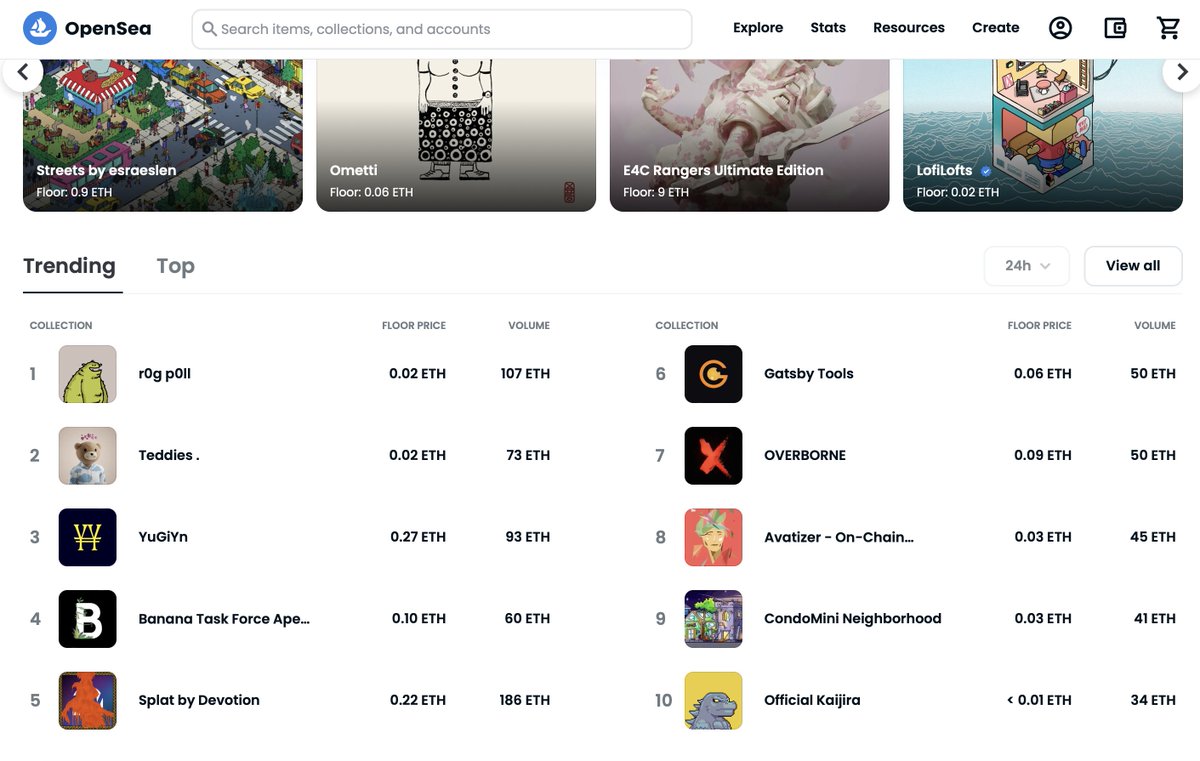This screenshot has height=761, width=1200.
Task: Click the 73 ETH volume value
Action: pyautogui.click(x=528, y=456)
